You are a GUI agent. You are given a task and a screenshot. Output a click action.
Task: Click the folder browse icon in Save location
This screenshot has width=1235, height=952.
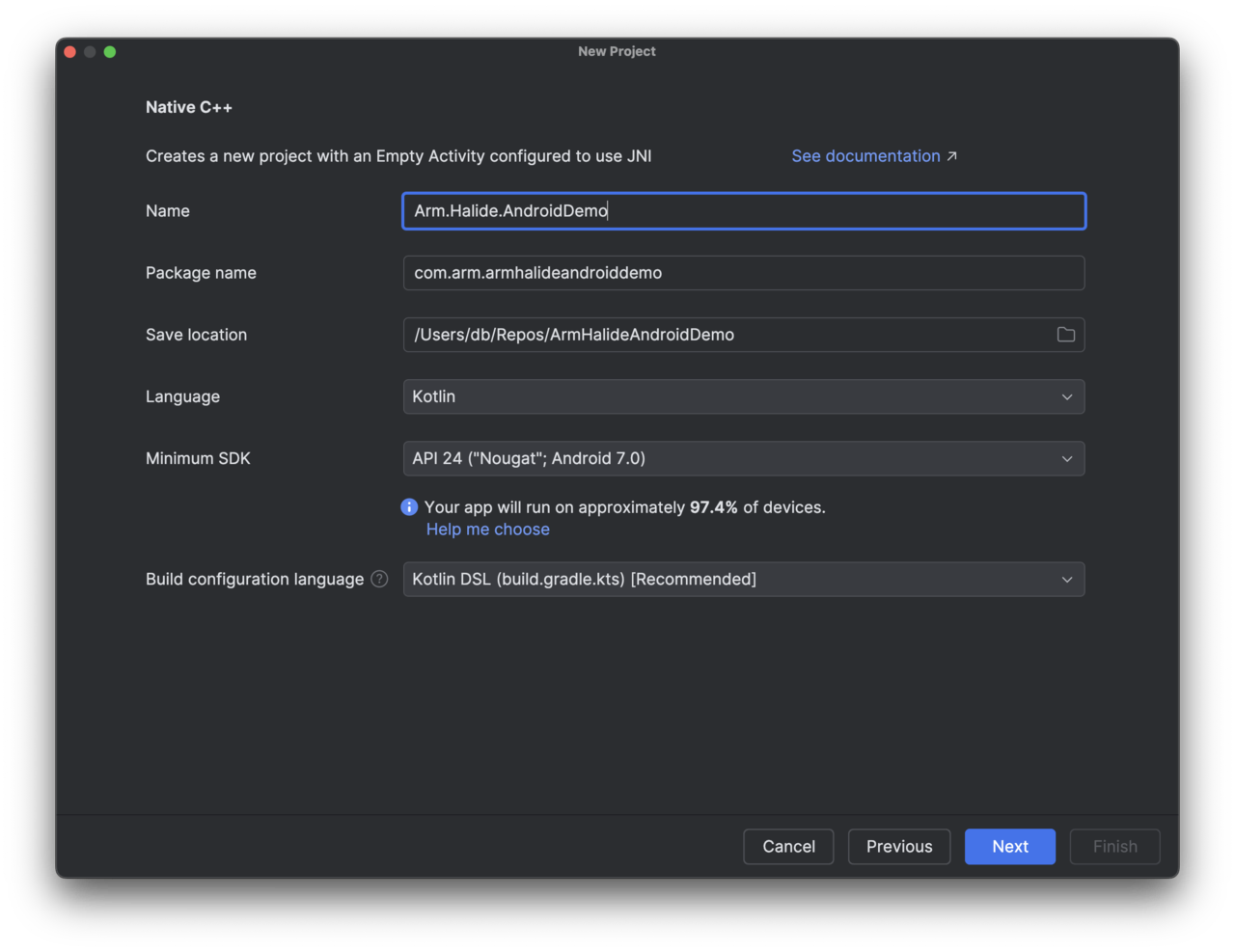tap(1065, 335)
